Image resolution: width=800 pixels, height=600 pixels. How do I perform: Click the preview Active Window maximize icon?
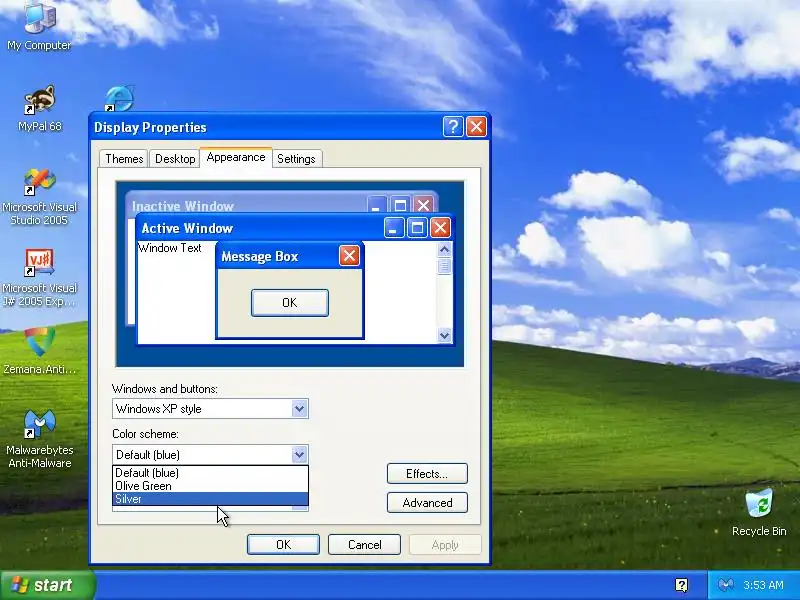click(417, 228)
